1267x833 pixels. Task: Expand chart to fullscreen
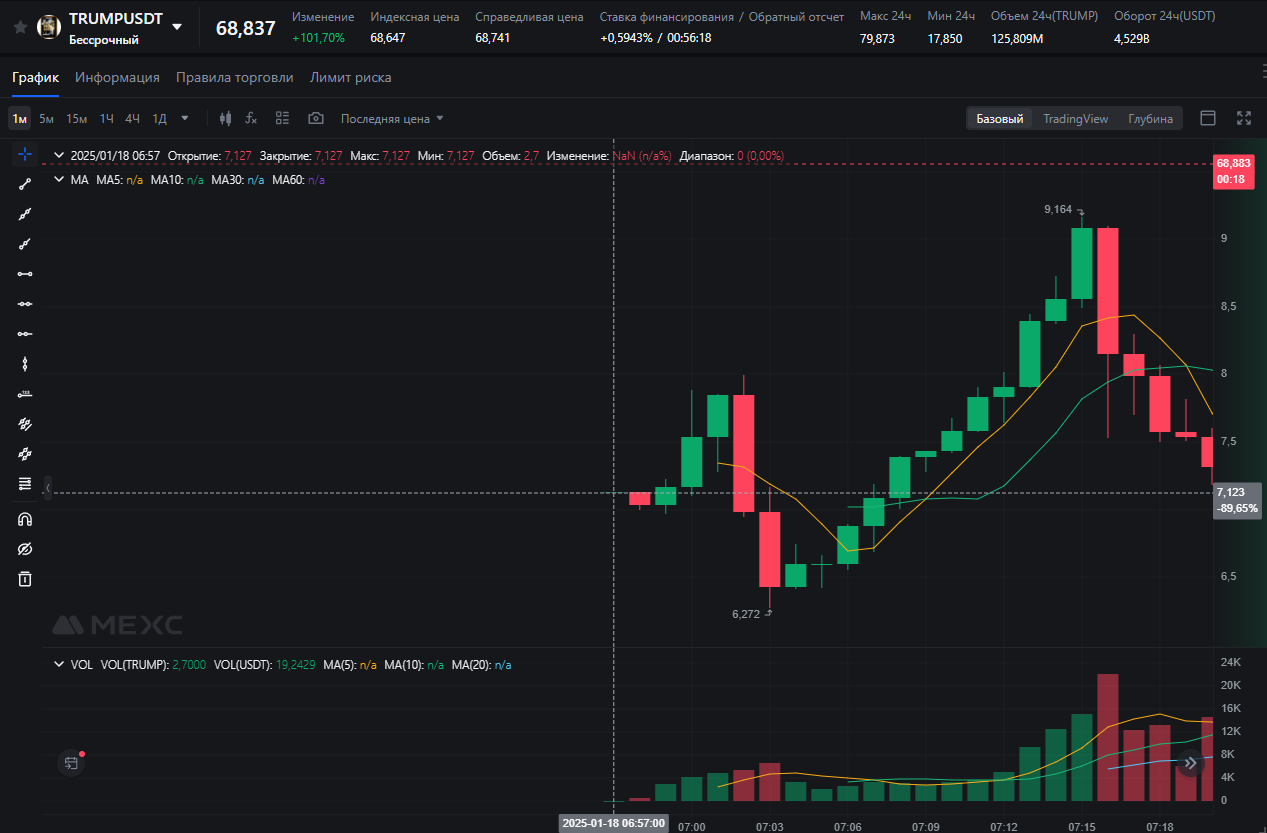(1244, 118)
